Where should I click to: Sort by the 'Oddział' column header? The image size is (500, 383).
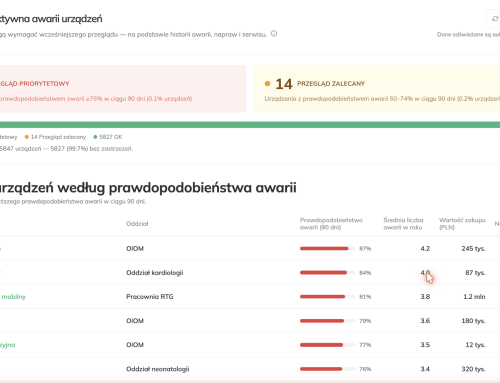pos(137,224)
